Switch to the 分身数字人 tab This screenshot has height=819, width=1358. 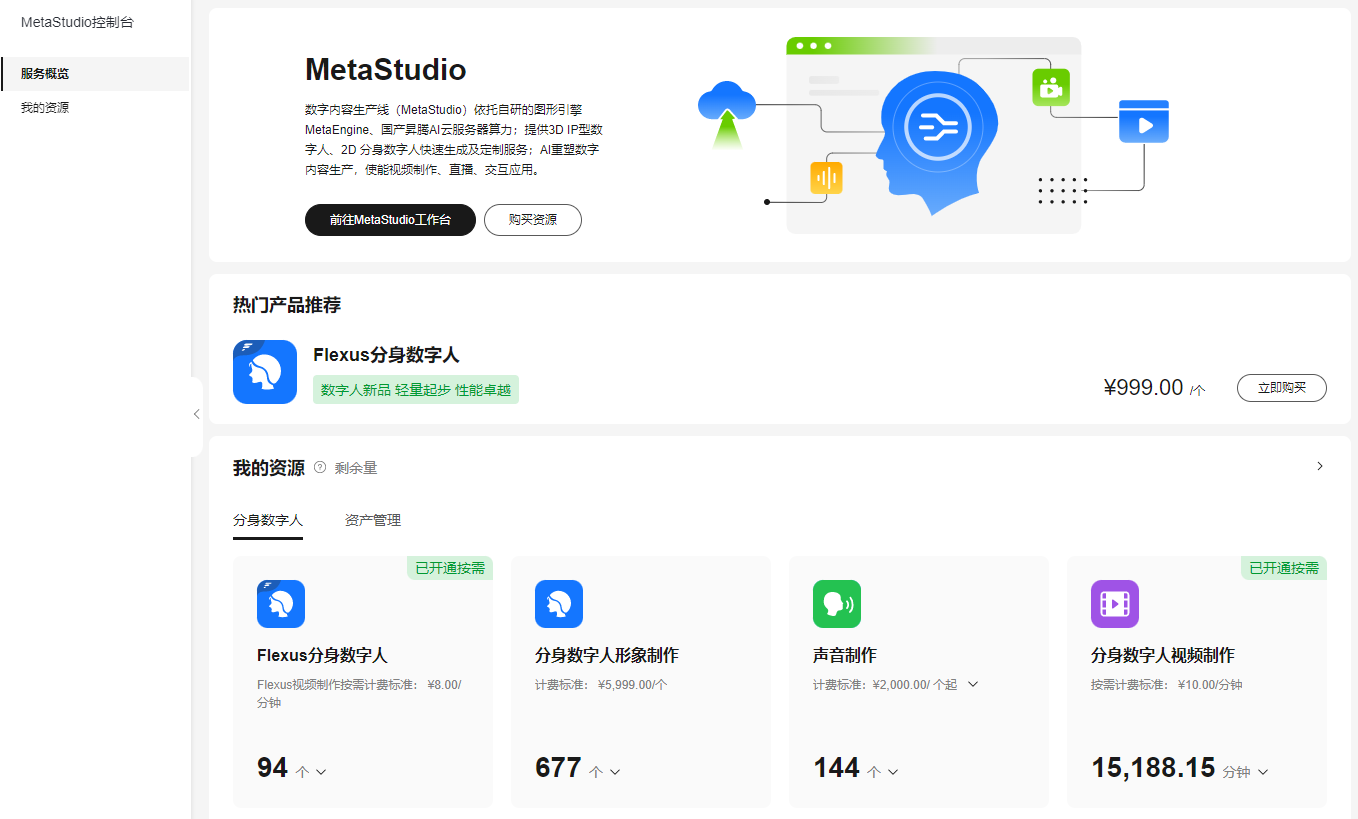tap(268, 520)
